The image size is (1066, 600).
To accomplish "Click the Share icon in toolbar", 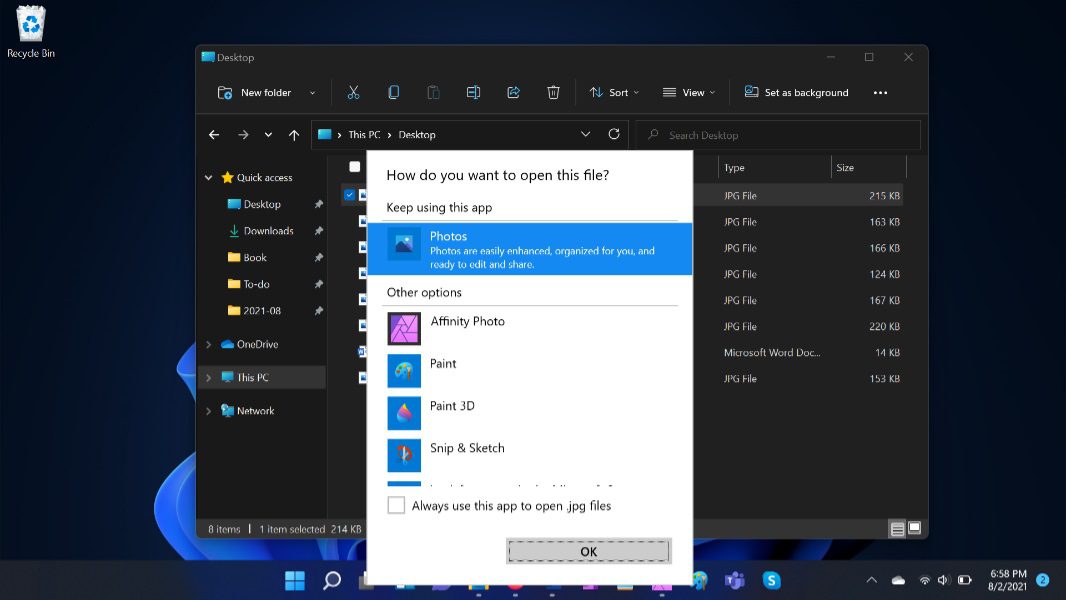I will [513, 92].
